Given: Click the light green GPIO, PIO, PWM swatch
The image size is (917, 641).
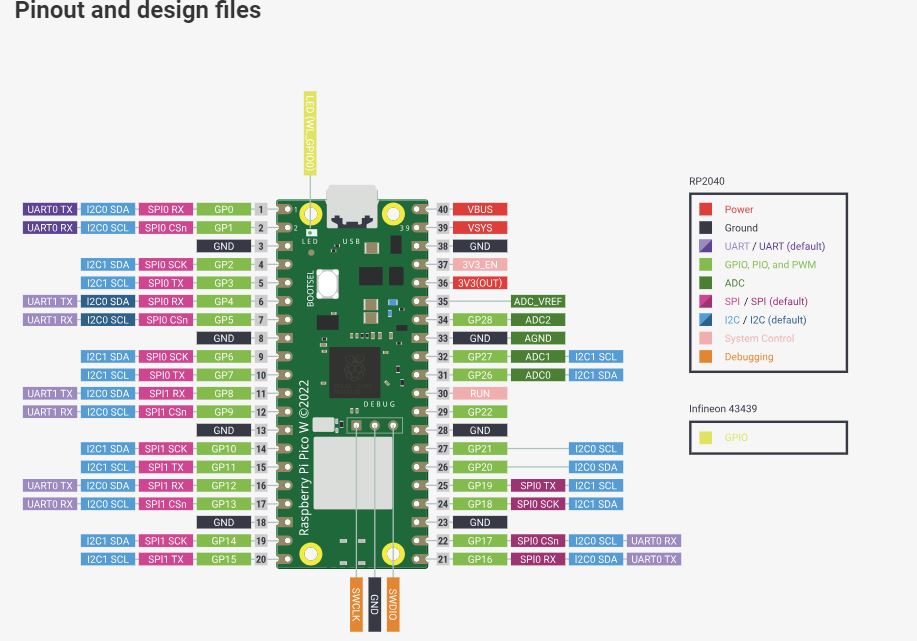Looking at the screenshot, I should (x=705, y=264).
